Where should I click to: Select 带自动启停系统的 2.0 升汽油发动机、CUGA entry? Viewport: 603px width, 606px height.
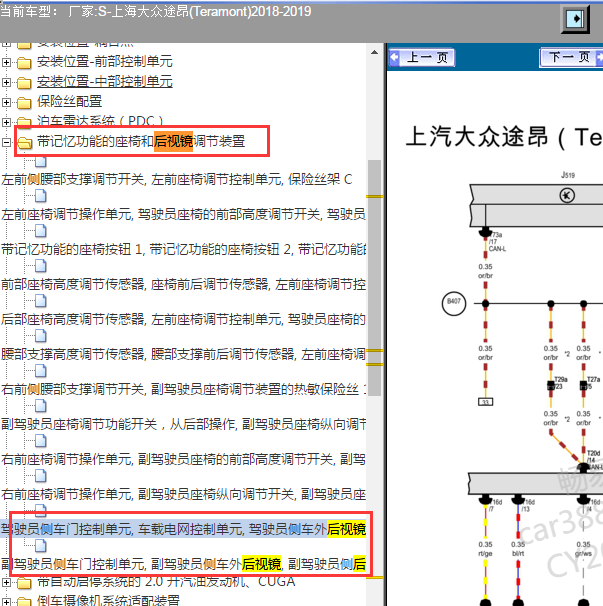pyautogui.click(x=166, y=581)
